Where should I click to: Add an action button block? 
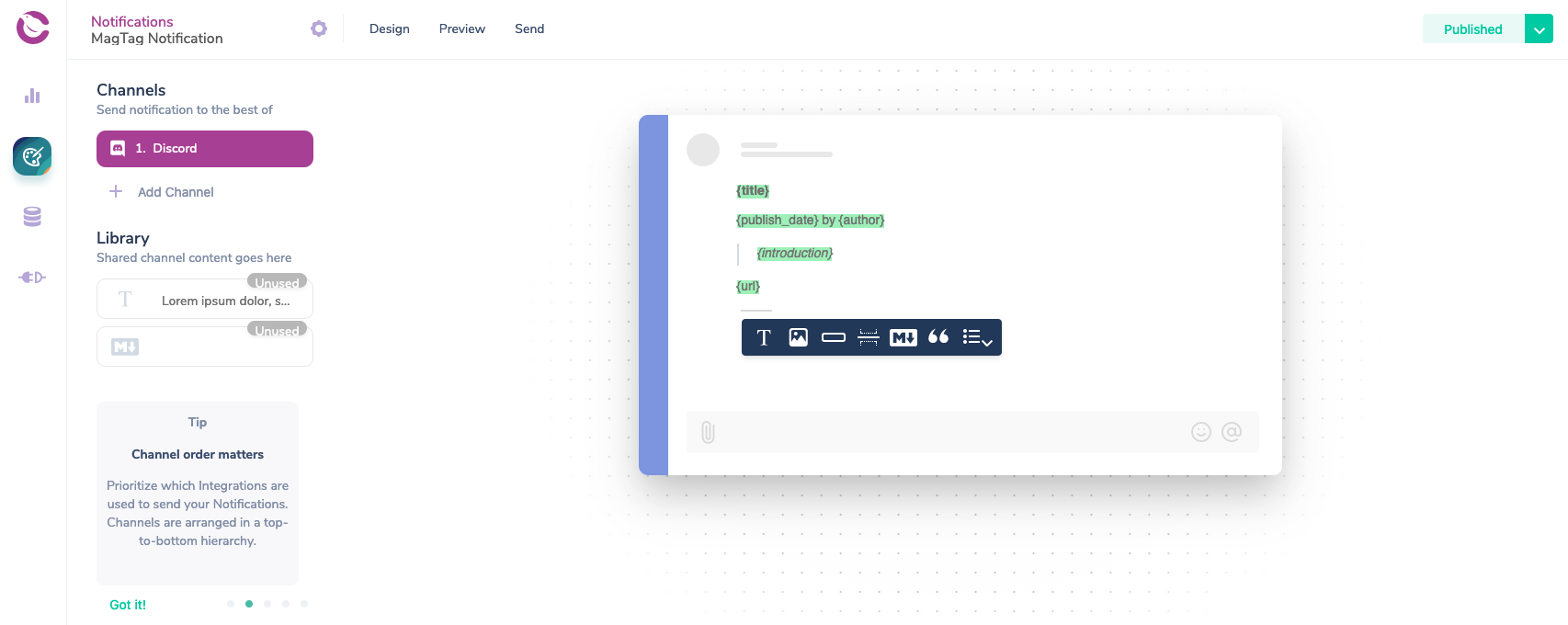pyautogui.click(x=834, y=337)
